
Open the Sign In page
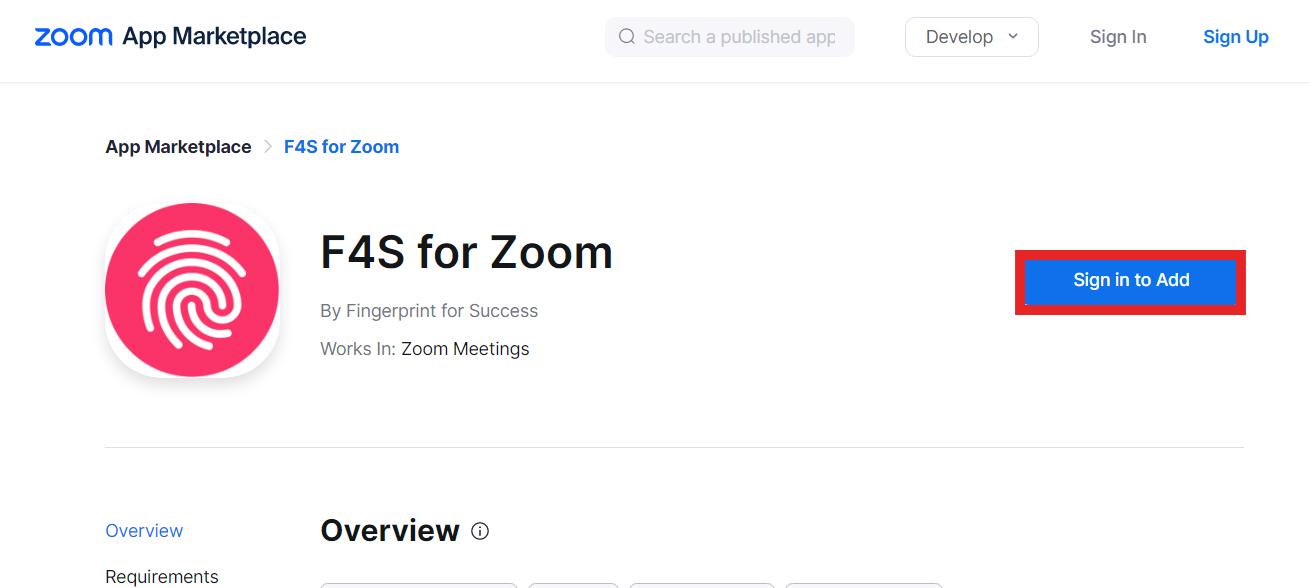click(x=1118, y=37)
